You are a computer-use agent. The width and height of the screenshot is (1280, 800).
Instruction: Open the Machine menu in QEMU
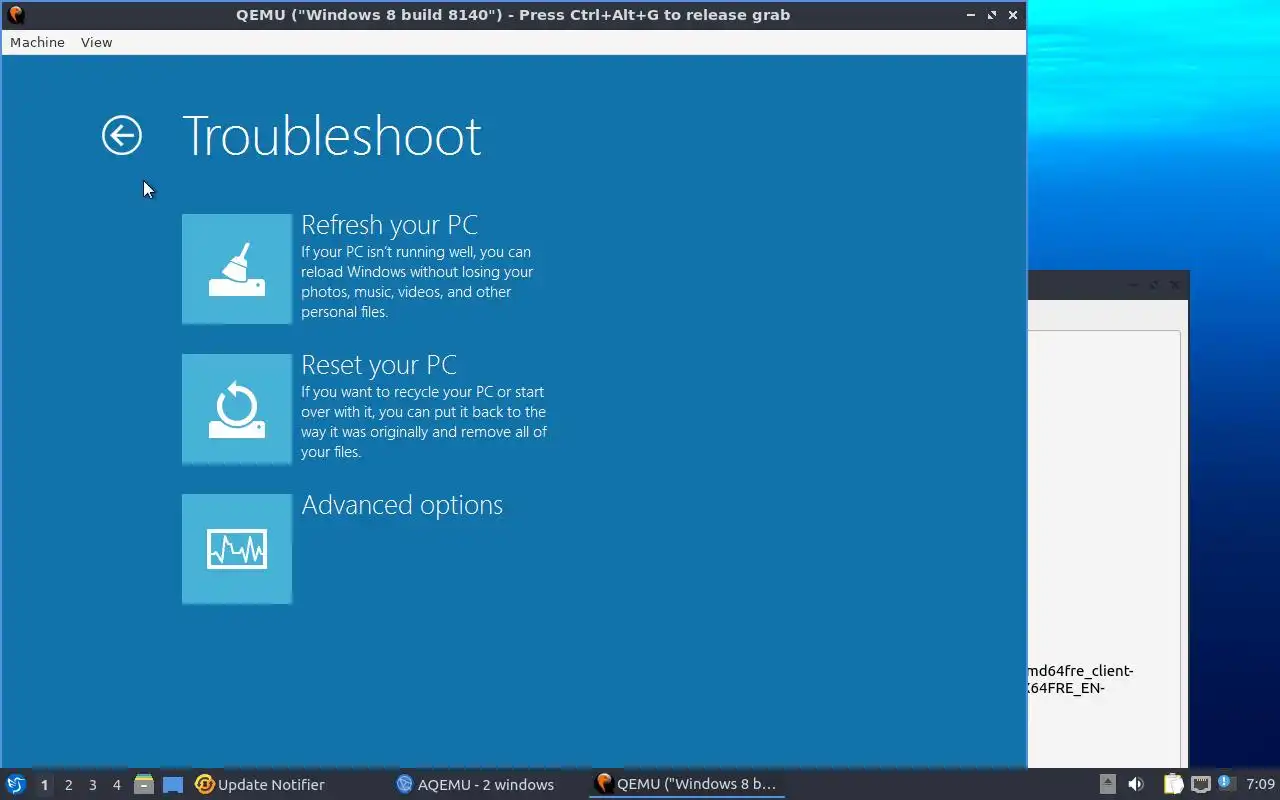37,42
